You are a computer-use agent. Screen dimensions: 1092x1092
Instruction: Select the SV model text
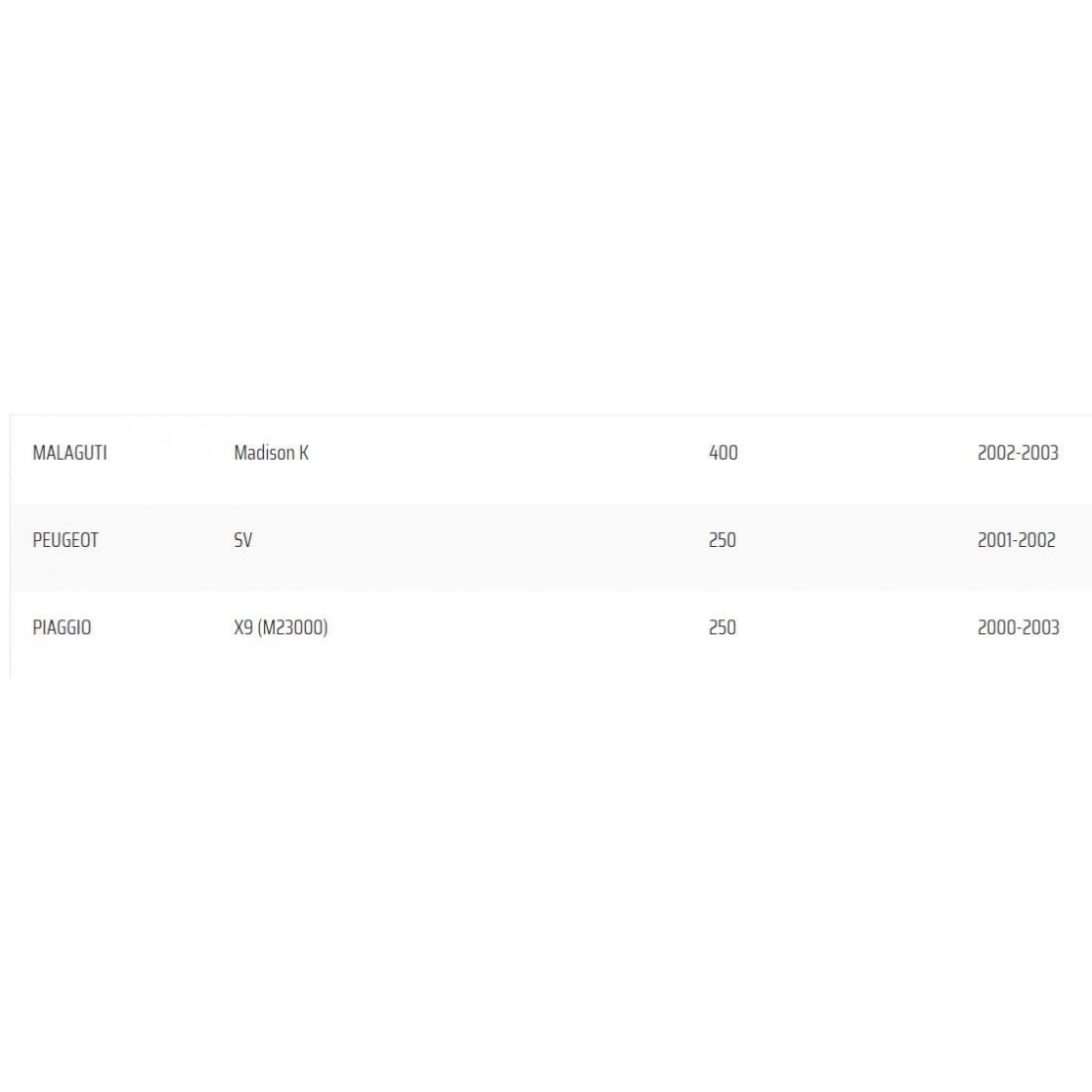(x=243, y=540)
